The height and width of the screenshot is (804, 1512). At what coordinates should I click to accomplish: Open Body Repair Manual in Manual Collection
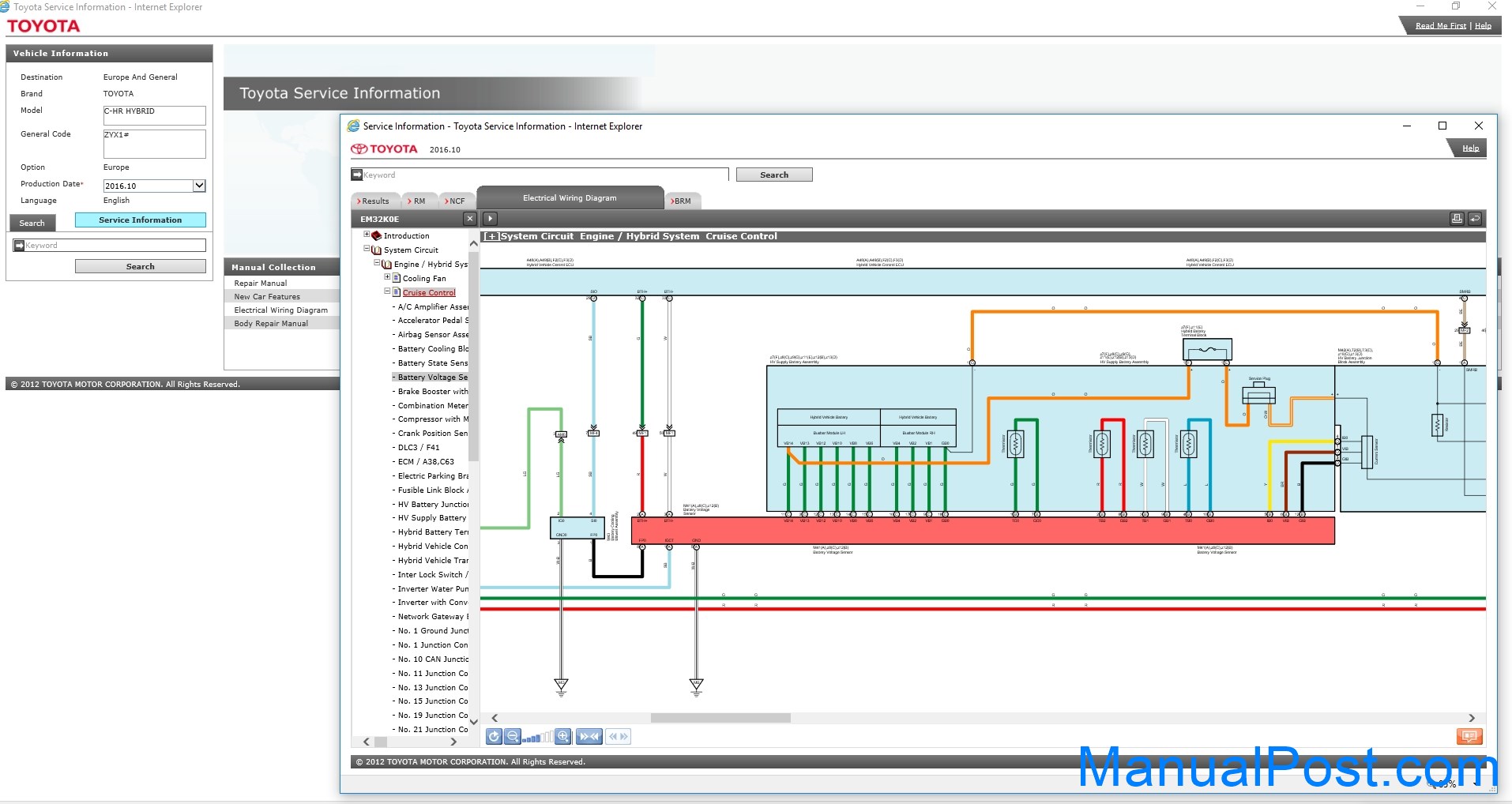point(270,323)
